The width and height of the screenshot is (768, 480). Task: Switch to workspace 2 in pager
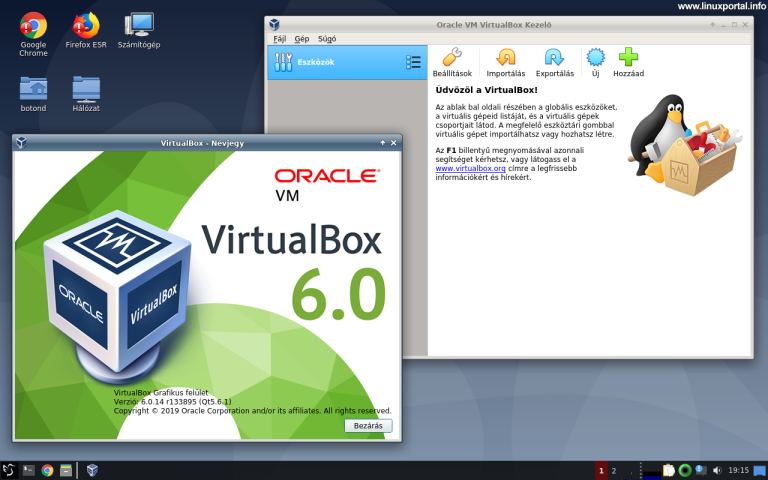click(614, 471)
